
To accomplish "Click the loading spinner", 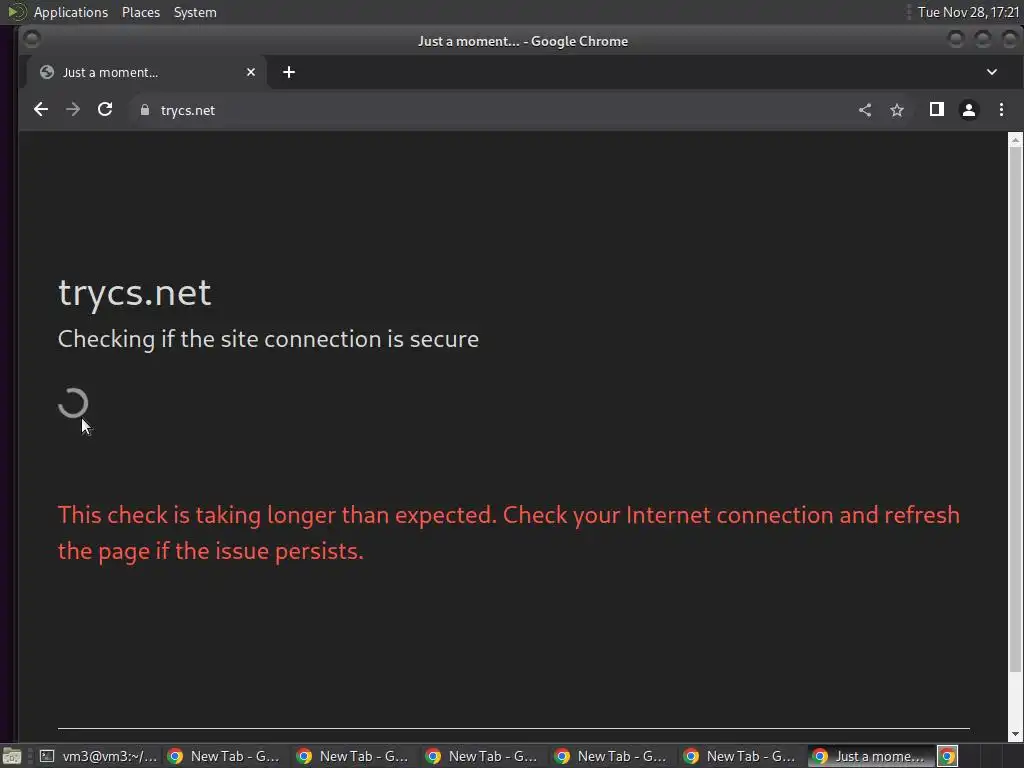I will click(x=73, y=403).
